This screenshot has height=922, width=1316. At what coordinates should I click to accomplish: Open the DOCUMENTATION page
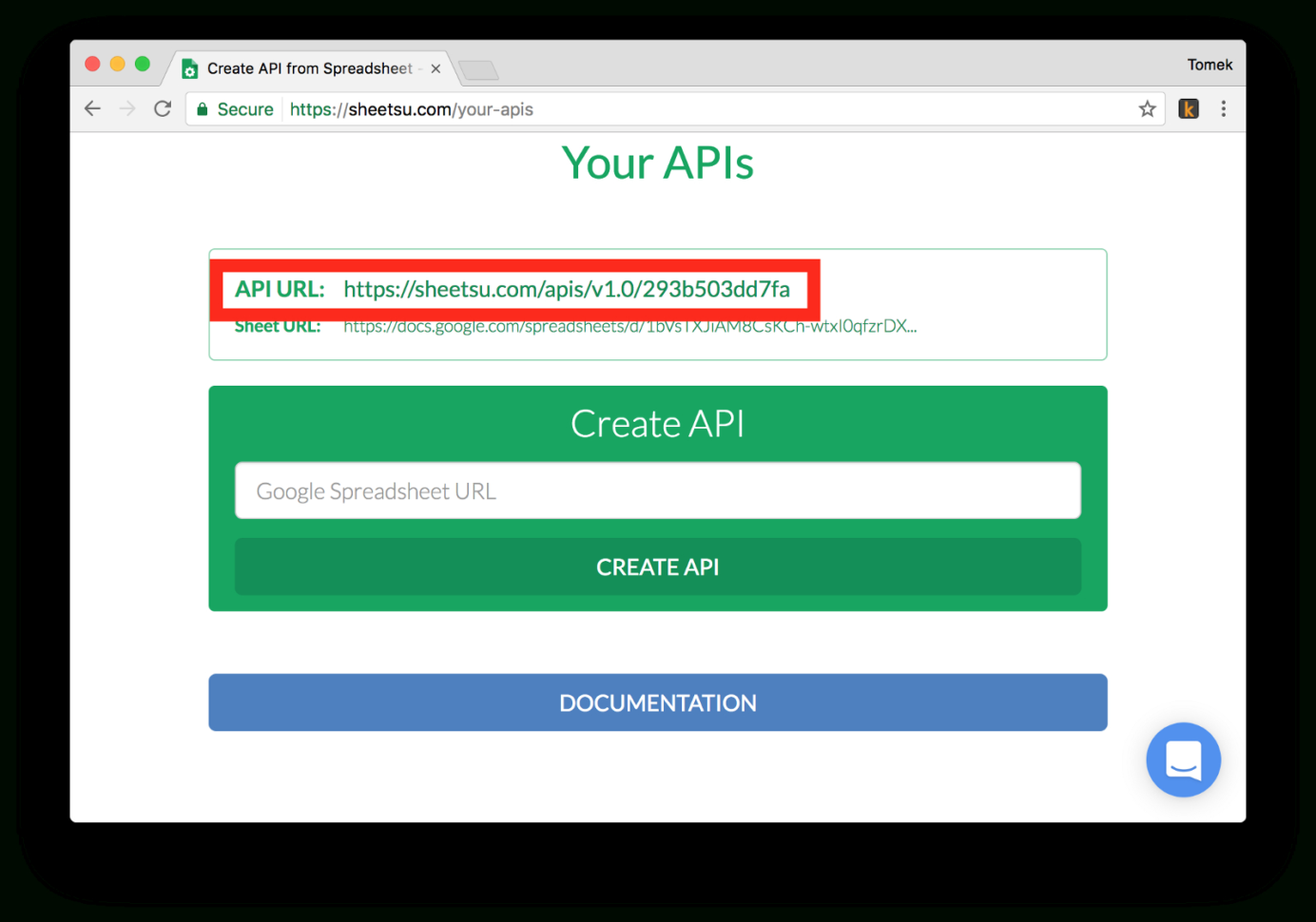pyautogui.click(x=657, y=702)
